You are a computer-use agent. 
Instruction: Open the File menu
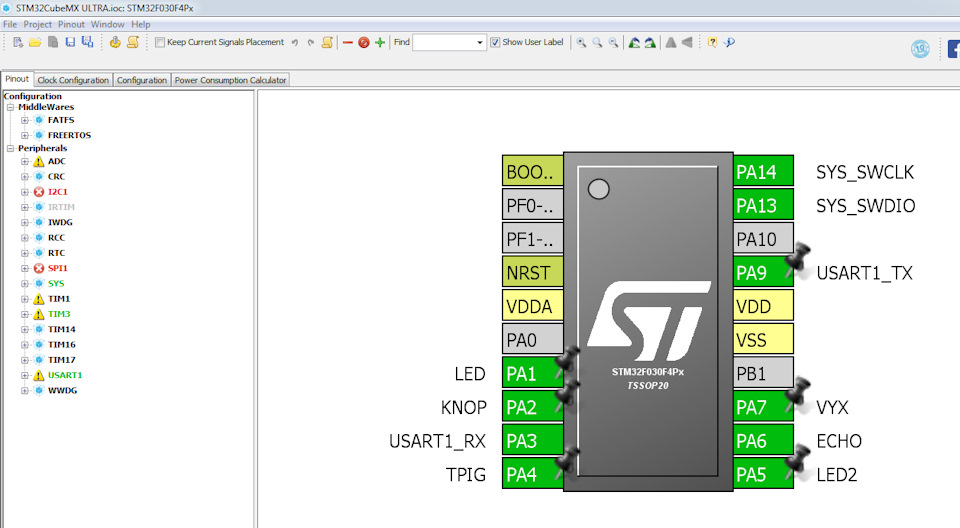10,25
